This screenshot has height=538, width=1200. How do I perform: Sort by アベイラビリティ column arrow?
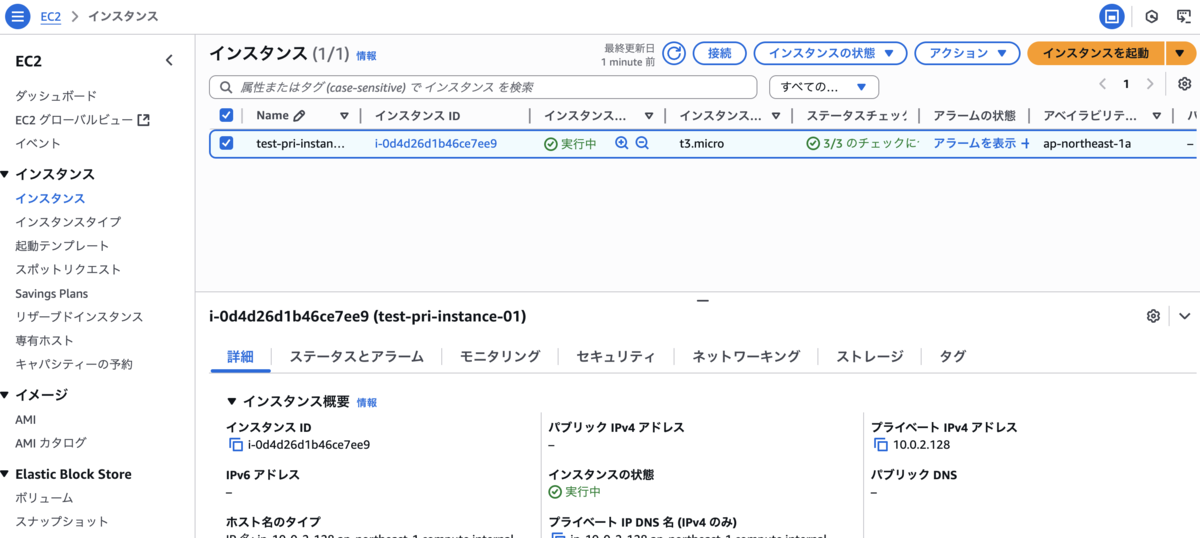[x=1156, y=116]
